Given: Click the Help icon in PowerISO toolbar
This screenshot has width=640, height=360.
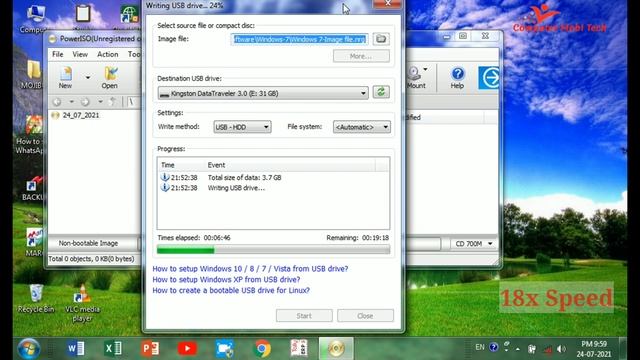Looking at the screenshot, I should [457, 78].
